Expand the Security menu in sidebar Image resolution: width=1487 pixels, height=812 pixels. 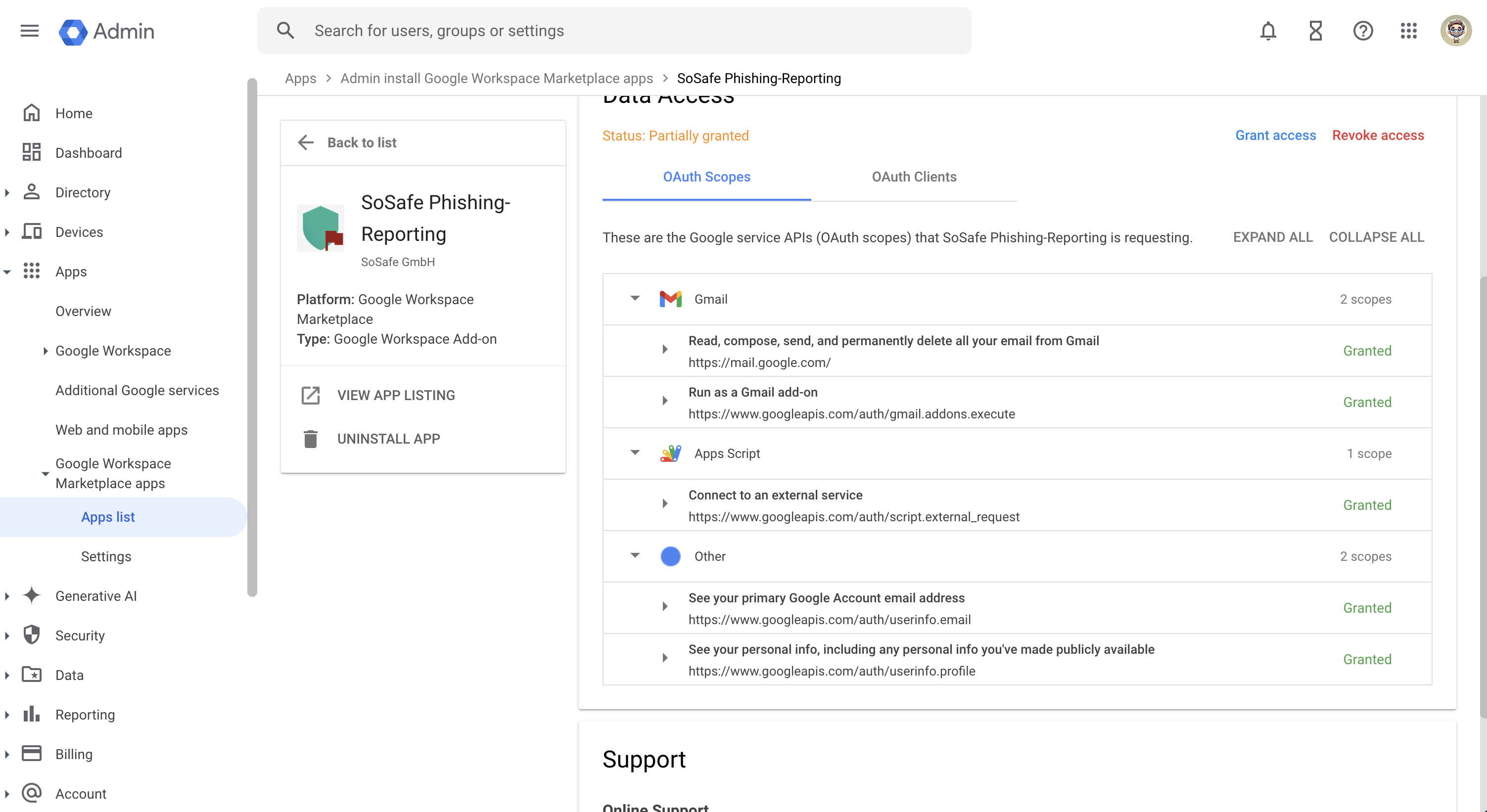pyautogui.click(x=7, y=636)
